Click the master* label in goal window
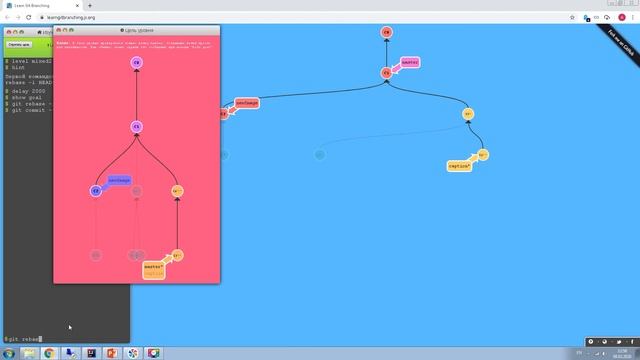 (153, 267)
